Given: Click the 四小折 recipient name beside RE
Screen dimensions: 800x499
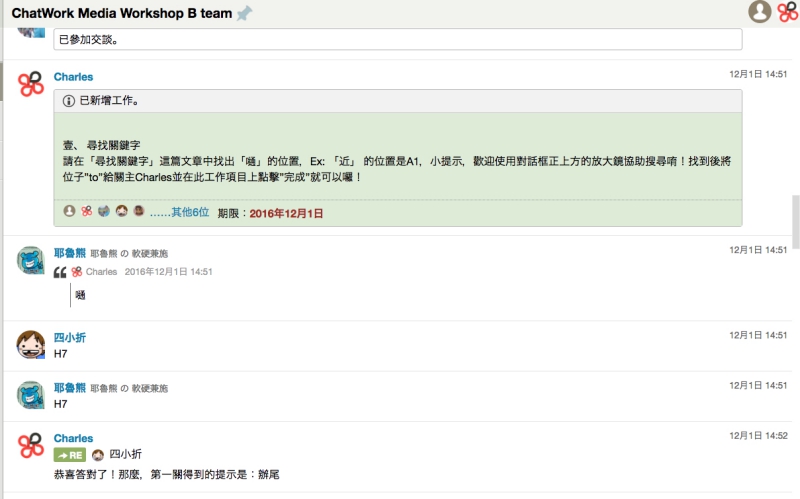Looking at the screenshot, I should pyautogui.click(x=126, y=454).
